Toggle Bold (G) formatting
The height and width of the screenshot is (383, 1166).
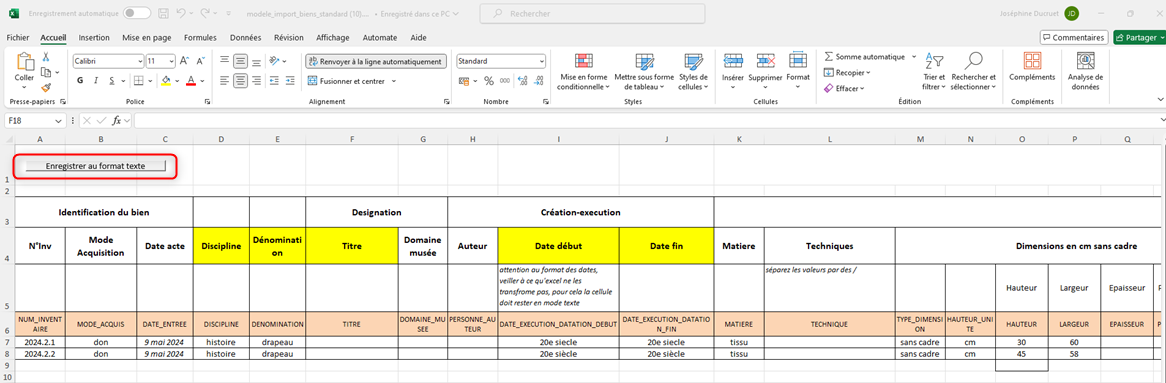pyautogui.click(x=80, y=80)
